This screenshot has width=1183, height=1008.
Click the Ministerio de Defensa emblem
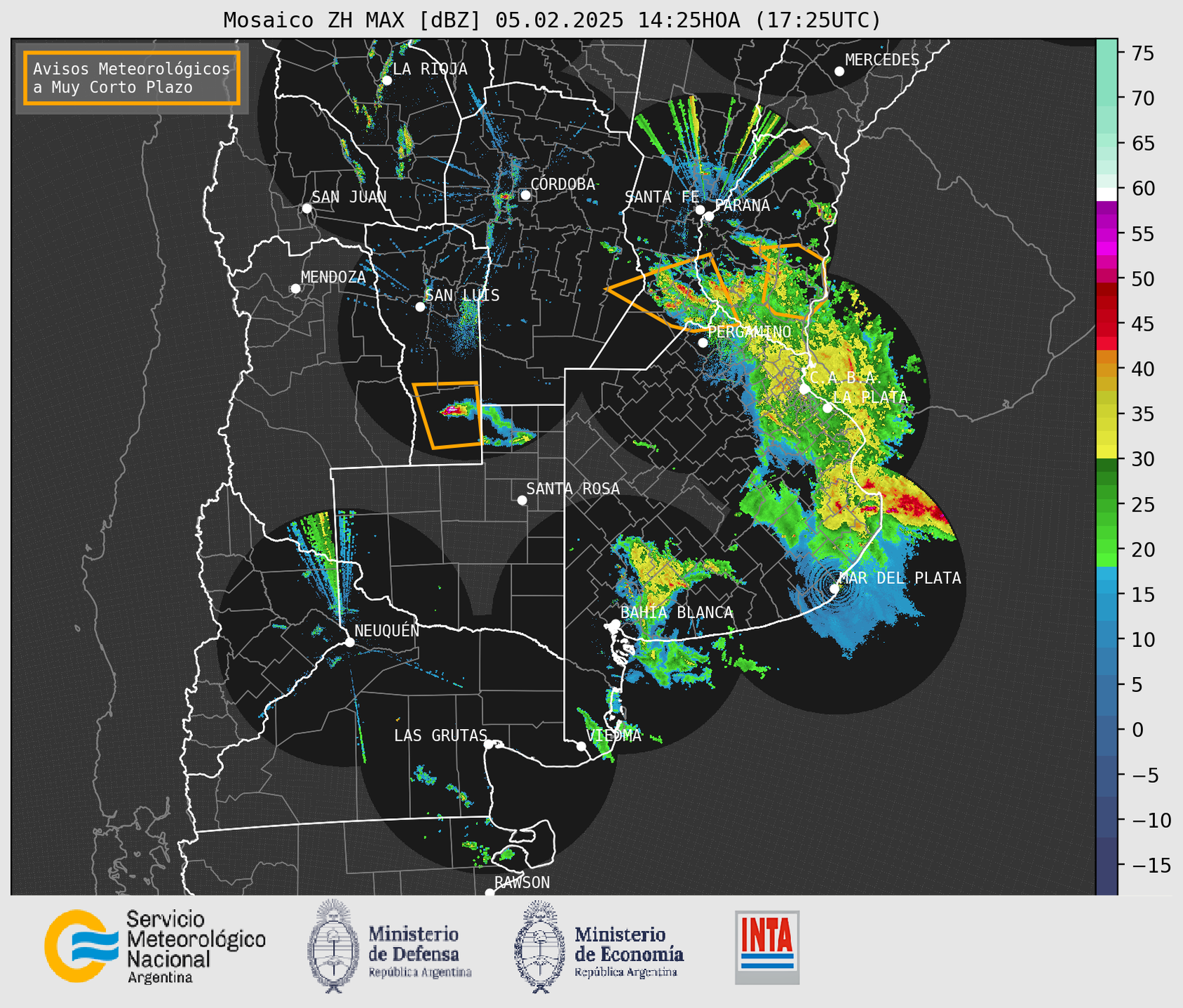[x=333, y=946]
